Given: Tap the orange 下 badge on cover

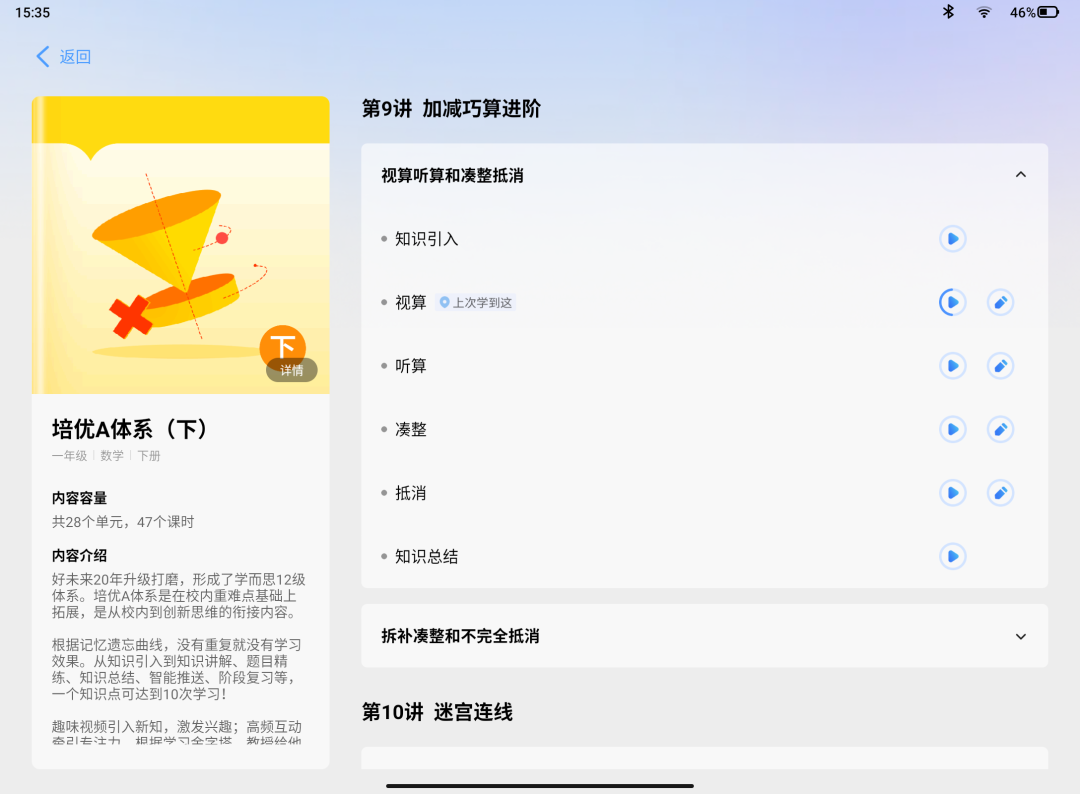Looking at the screenshot, I should (282, 346).
